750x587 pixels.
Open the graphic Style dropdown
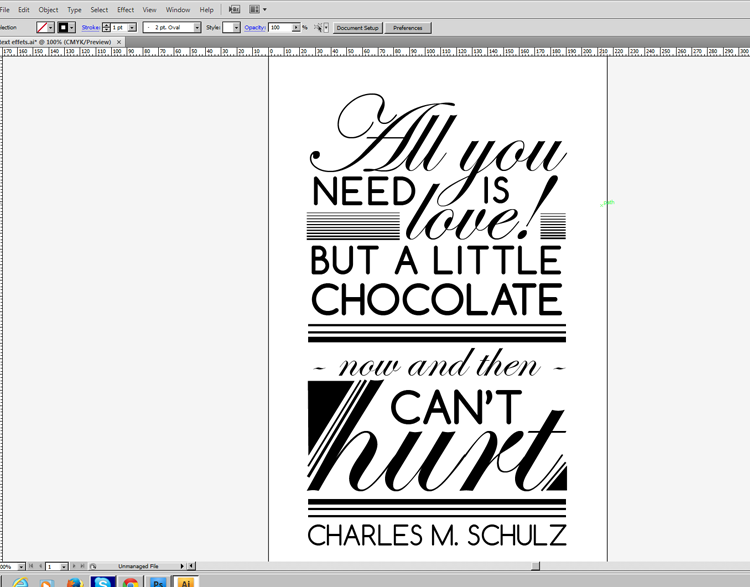(236, 28)
